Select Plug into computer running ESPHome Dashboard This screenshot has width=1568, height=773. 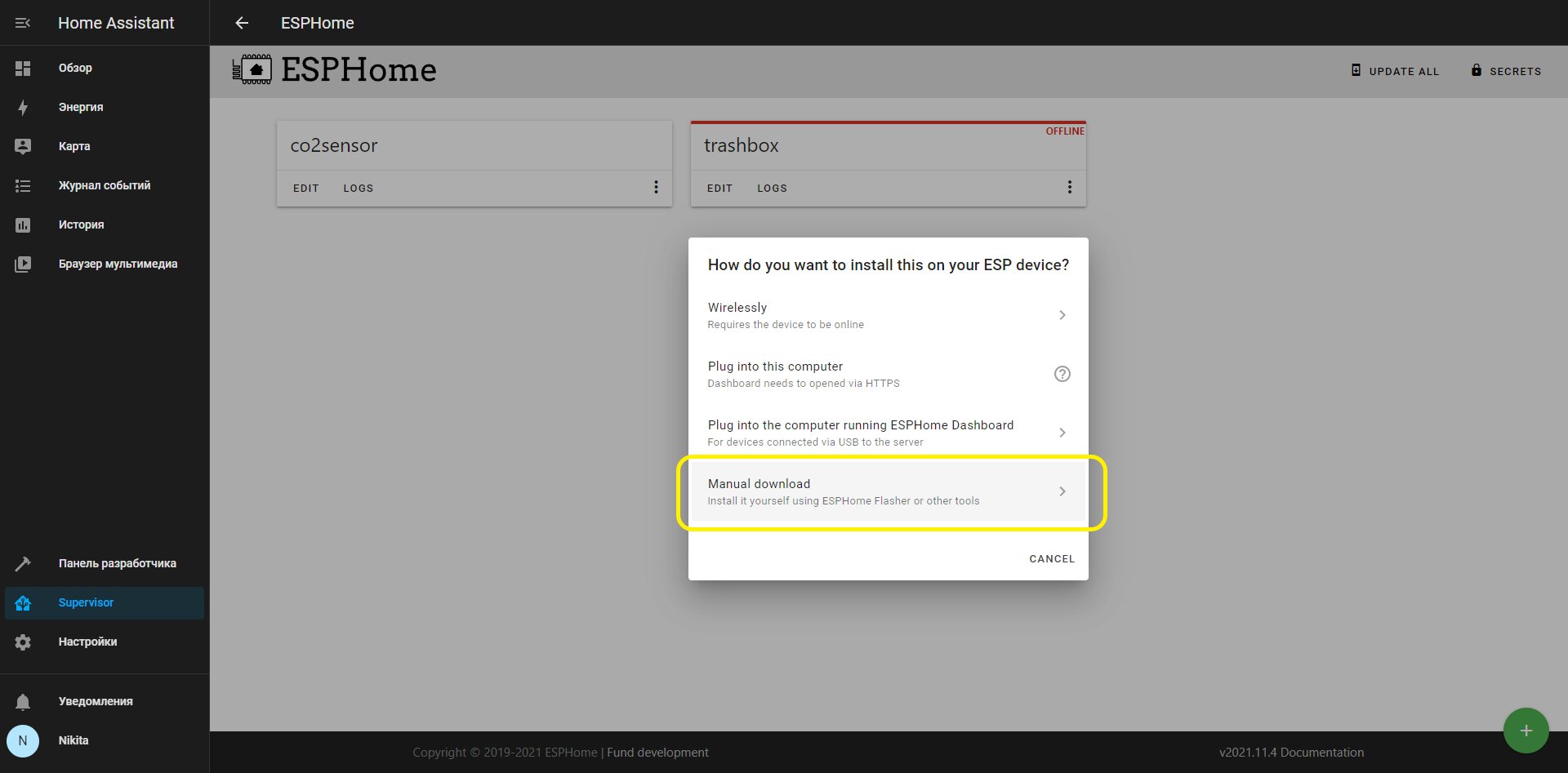889,433
